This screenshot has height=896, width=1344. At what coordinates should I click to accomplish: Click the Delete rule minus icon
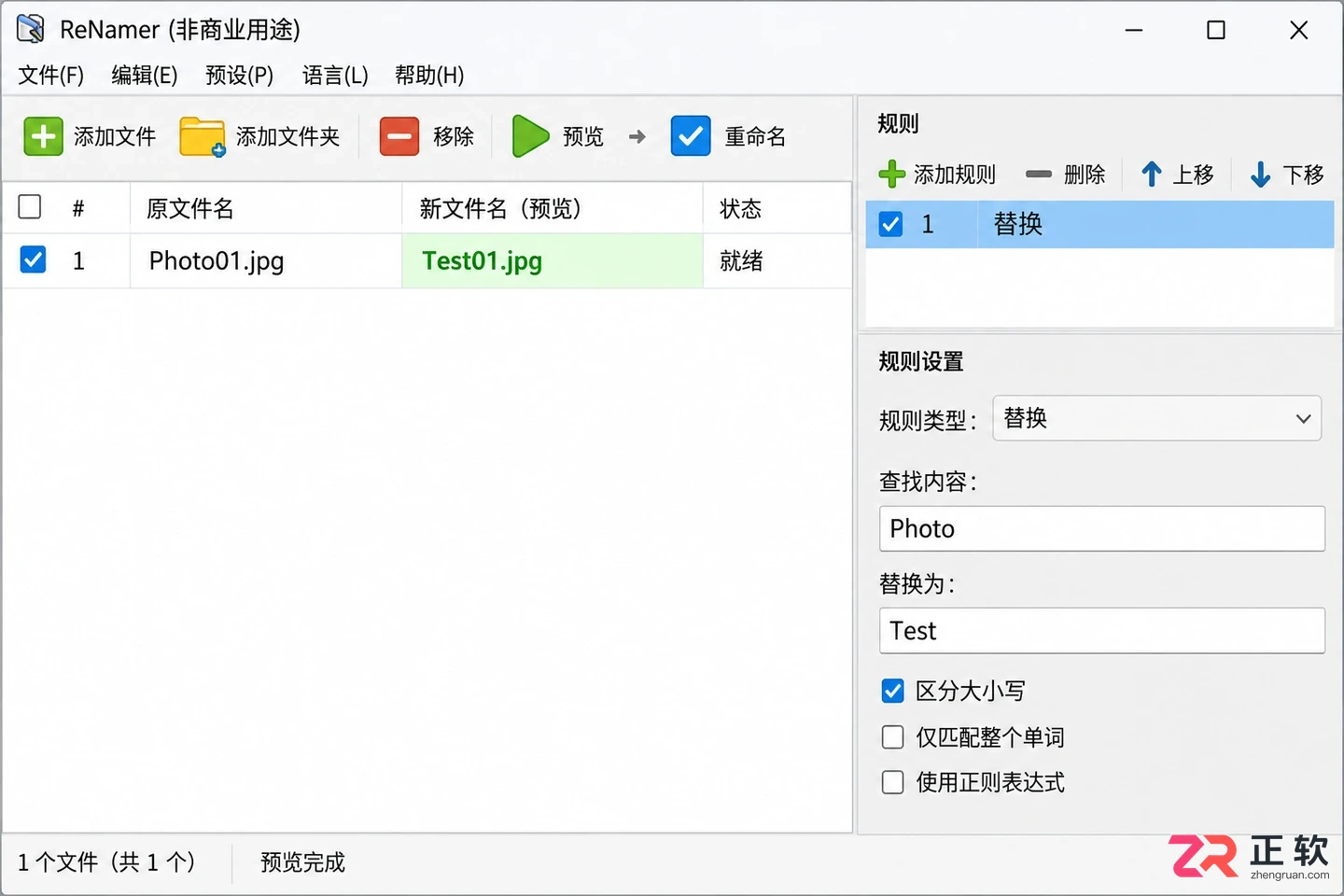pyautogui.click(x=1039, y=174)
